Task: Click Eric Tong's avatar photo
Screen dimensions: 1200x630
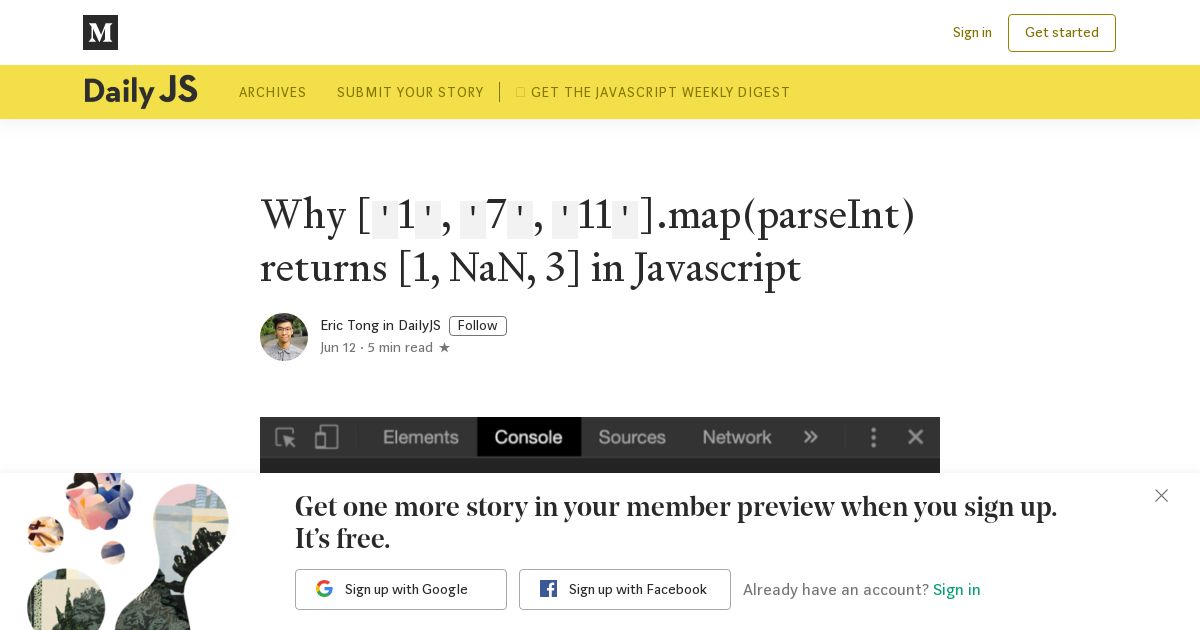Action: point(284,337)
